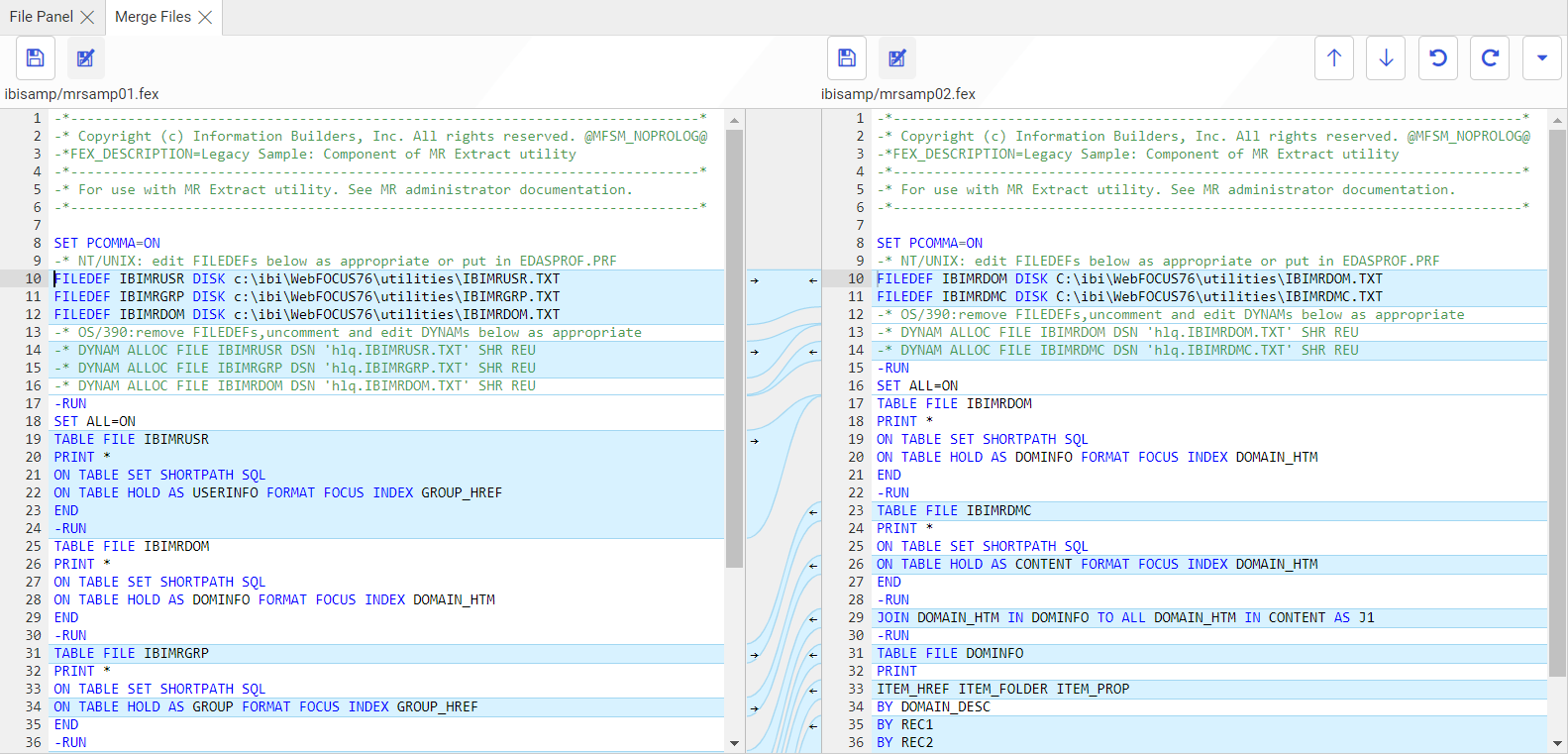The image size is (1568, 755).
Task: Toggle the edit icon for mrsamp01.fex pane
Action: tap(86, 58)
